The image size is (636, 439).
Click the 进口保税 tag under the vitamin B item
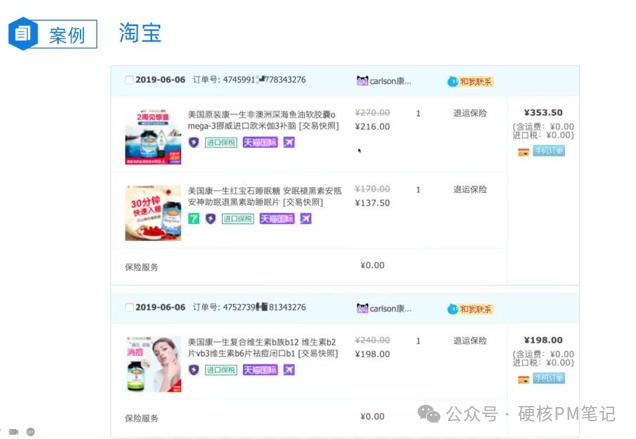[x=221, y=370]
